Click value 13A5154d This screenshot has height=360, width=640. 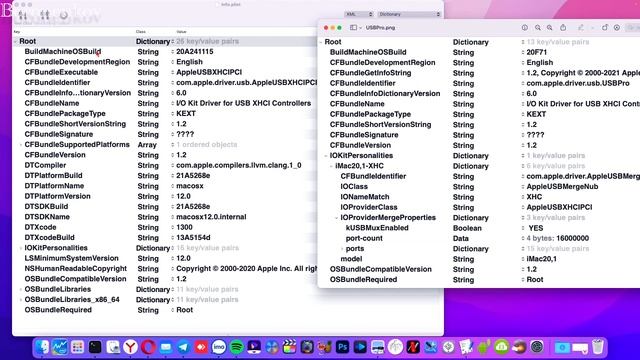point(193,238)
